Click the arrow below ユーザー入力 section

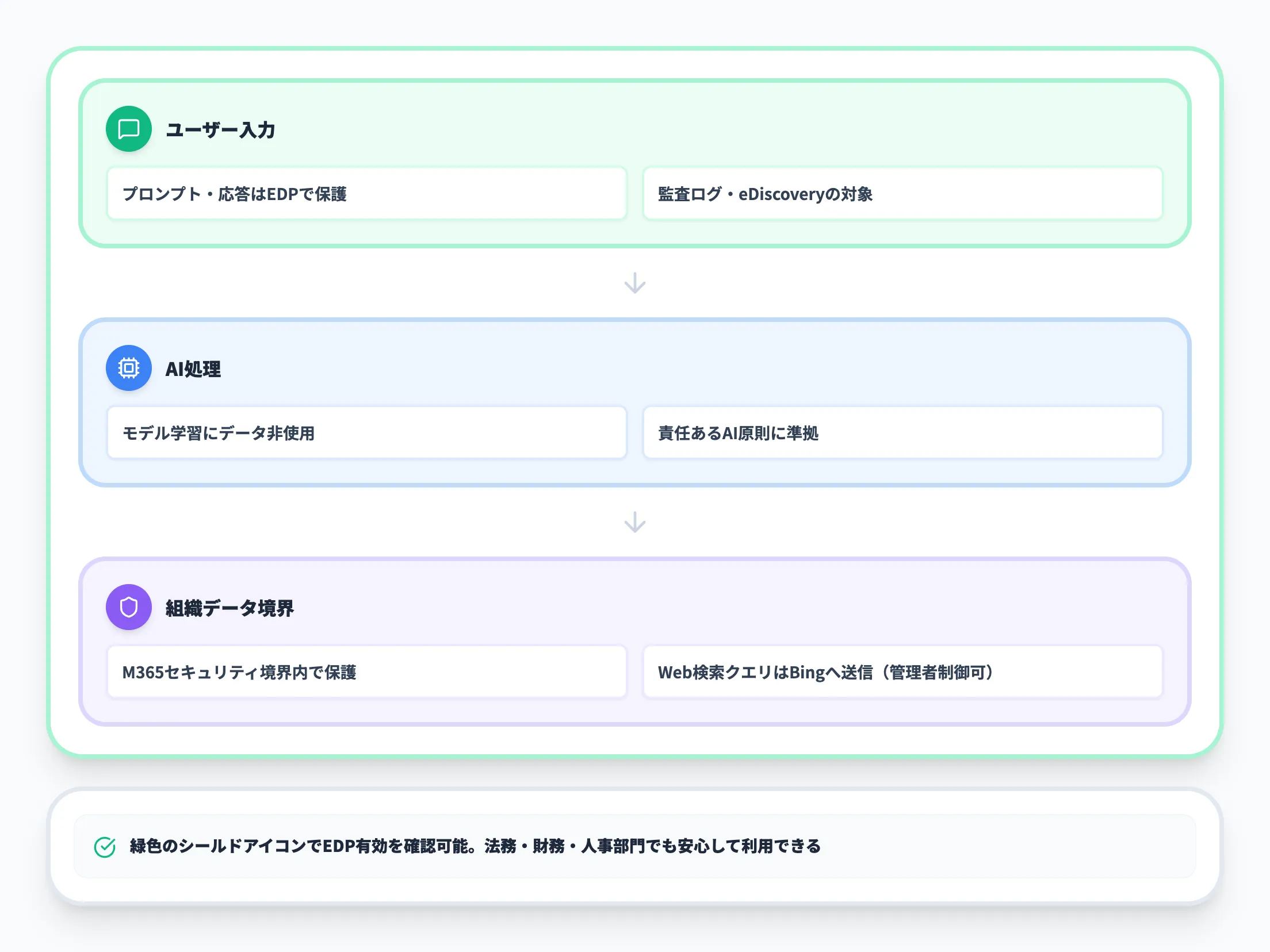pos(635,283)
